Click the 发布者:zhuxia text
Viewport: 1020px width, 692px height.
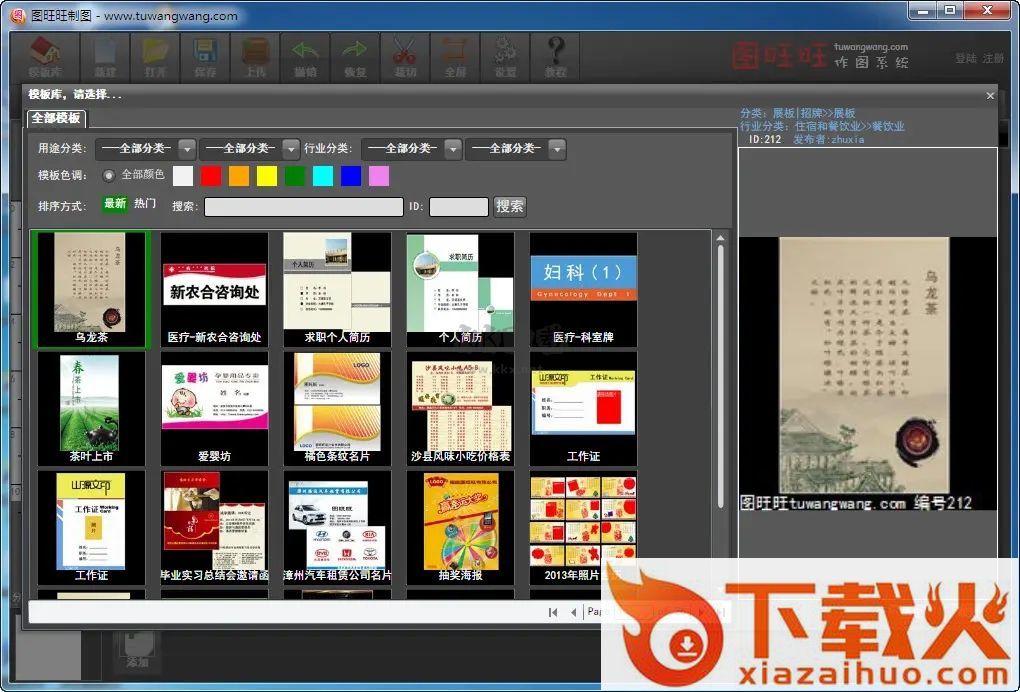pos(828,139)
